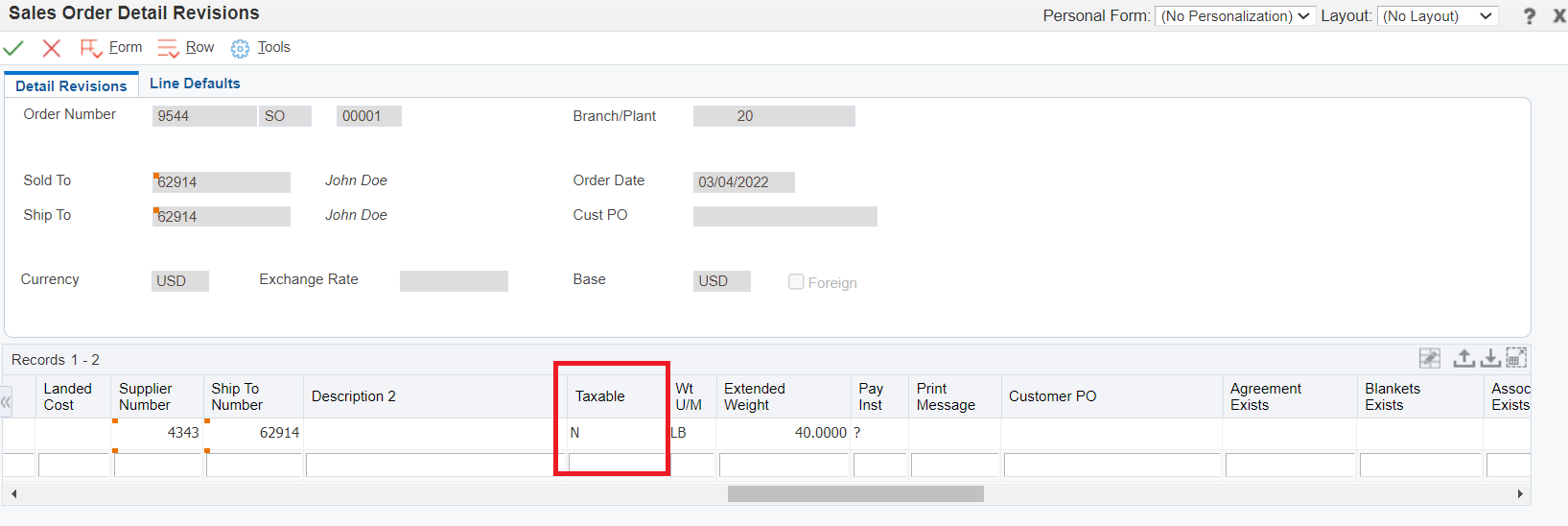Click Pay Inst cell with question mark
Viewport: 1568px width, 526px height.
point(879,433)
